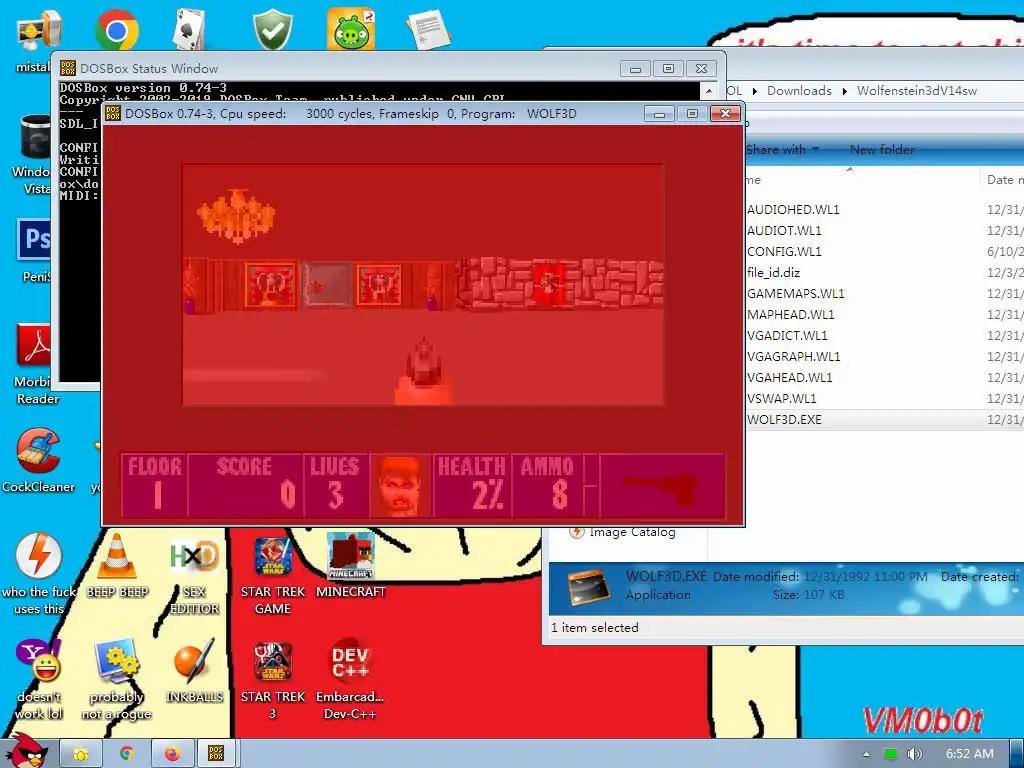Select the VGAGRAPH.WL1 file
Screen dimensions: 1024x768
[793, 356]
